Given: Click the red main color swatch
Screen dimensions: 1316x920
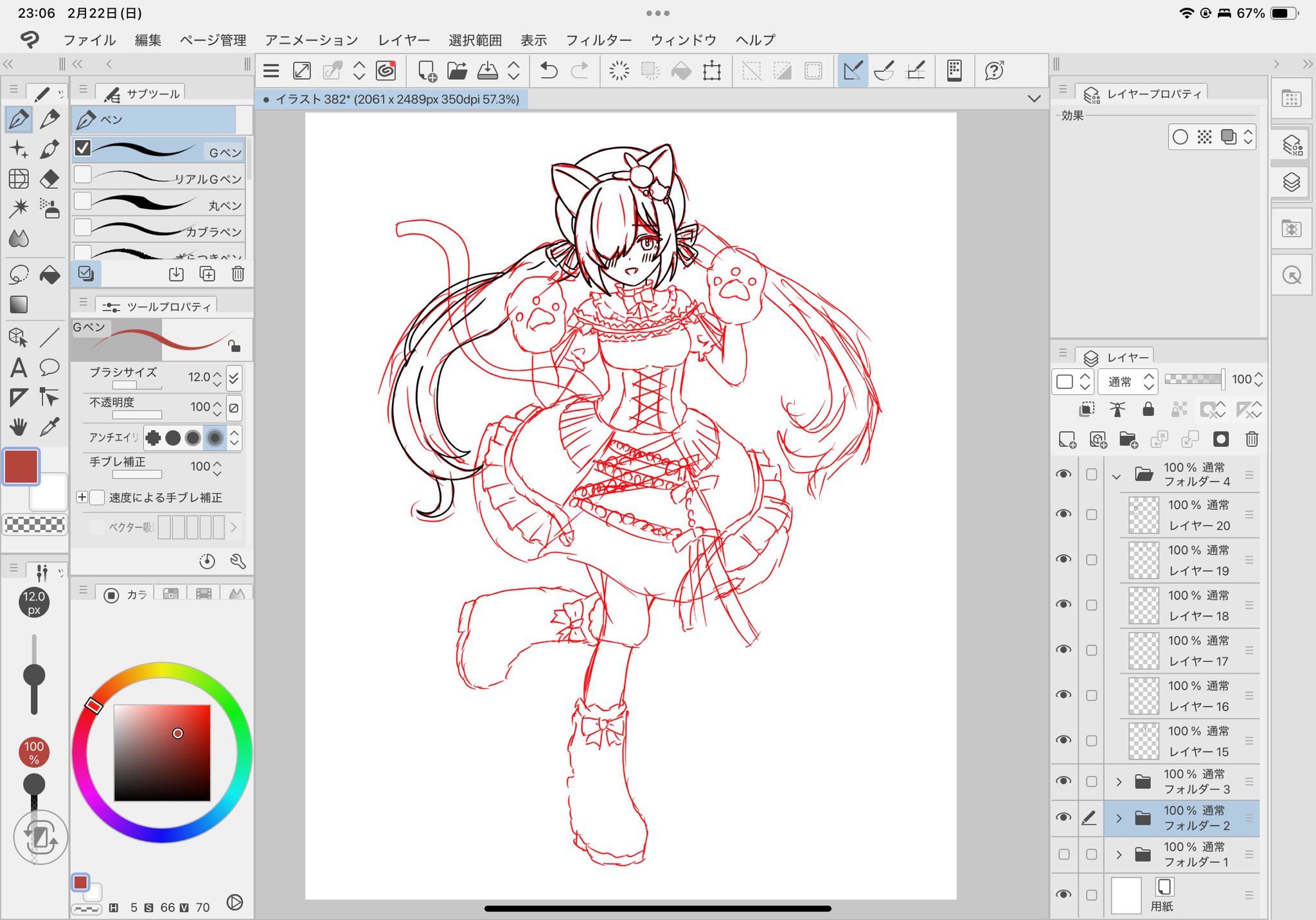Looking at the screenshot, I should [21, 466].
